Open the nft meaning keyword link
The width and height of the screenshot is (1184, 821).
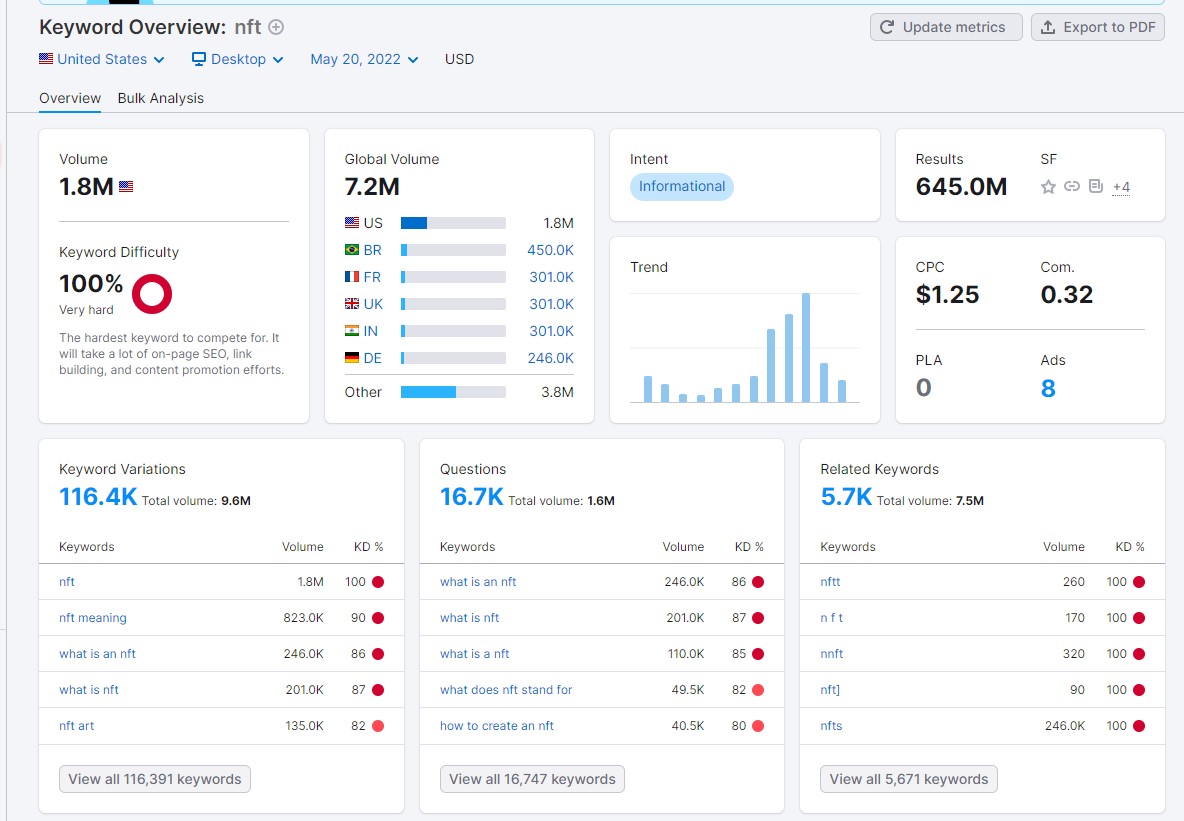point(93,618)
